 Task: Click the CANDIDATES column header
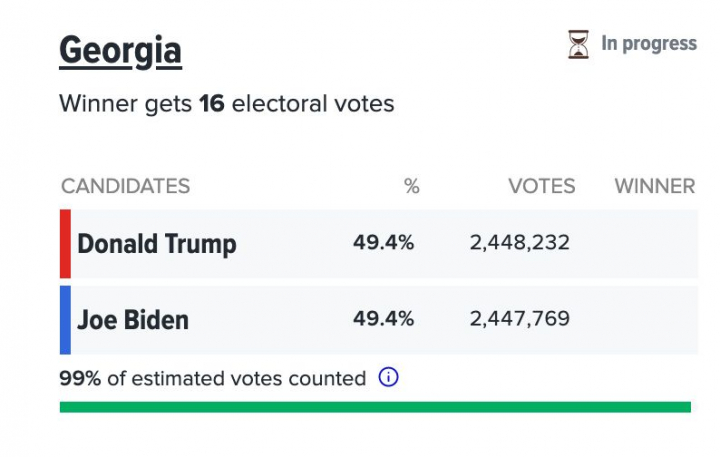pyautogui.click(x=125, y=186)
